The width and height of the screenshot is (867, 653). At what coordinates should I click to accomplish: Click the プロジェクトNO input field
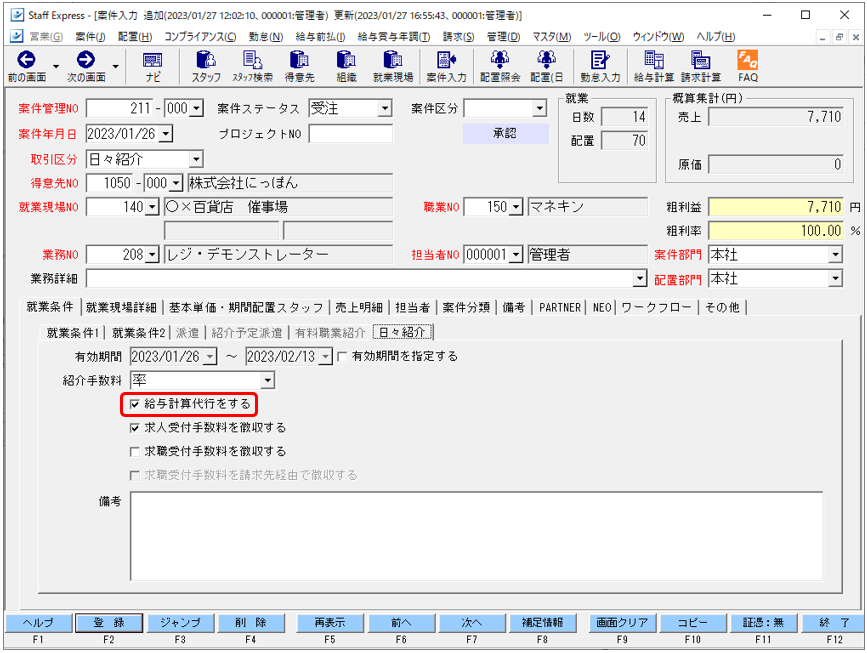(x=351, y=133)
